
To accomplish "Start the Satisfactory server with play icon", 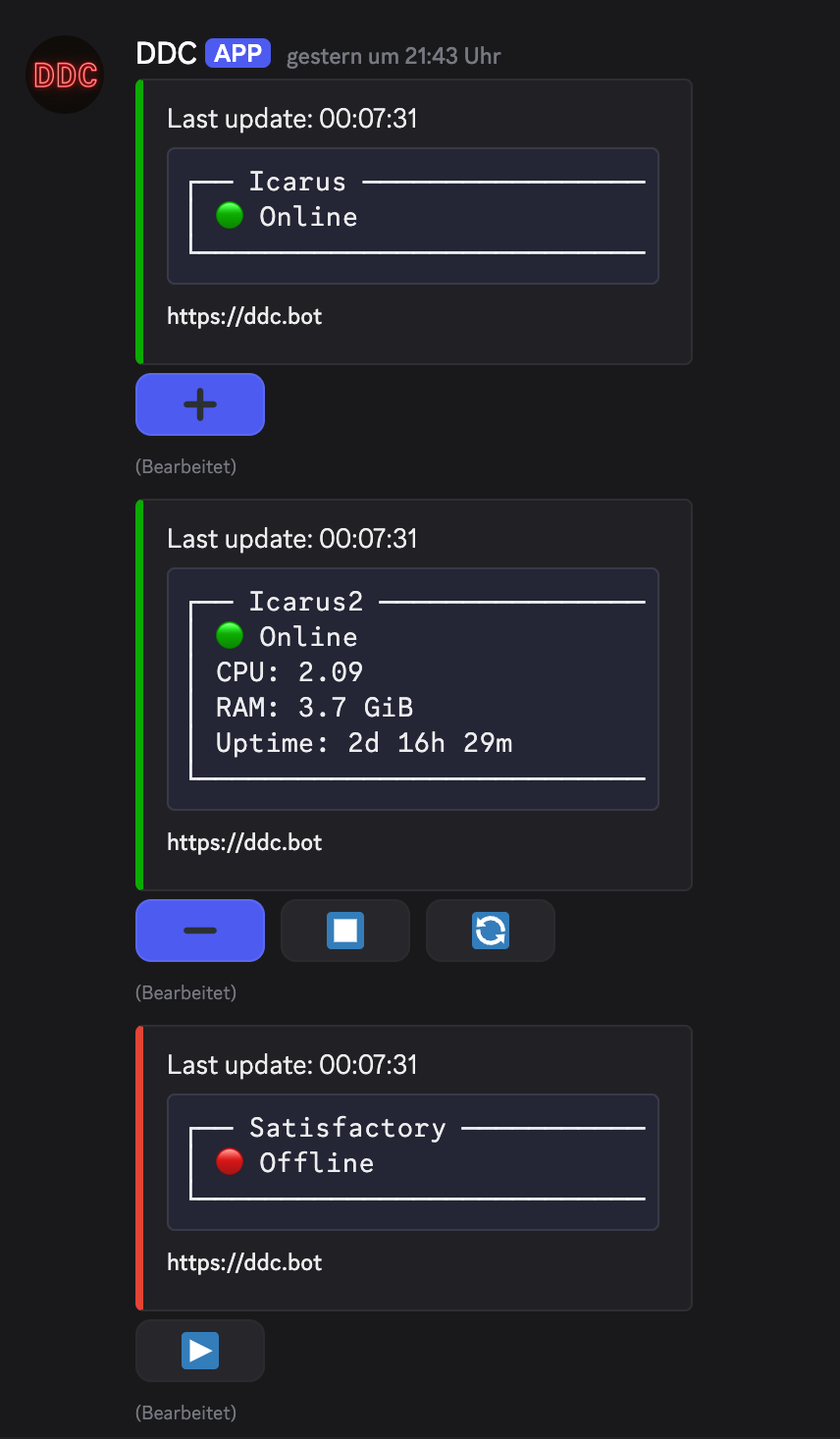I will 200,1351.
